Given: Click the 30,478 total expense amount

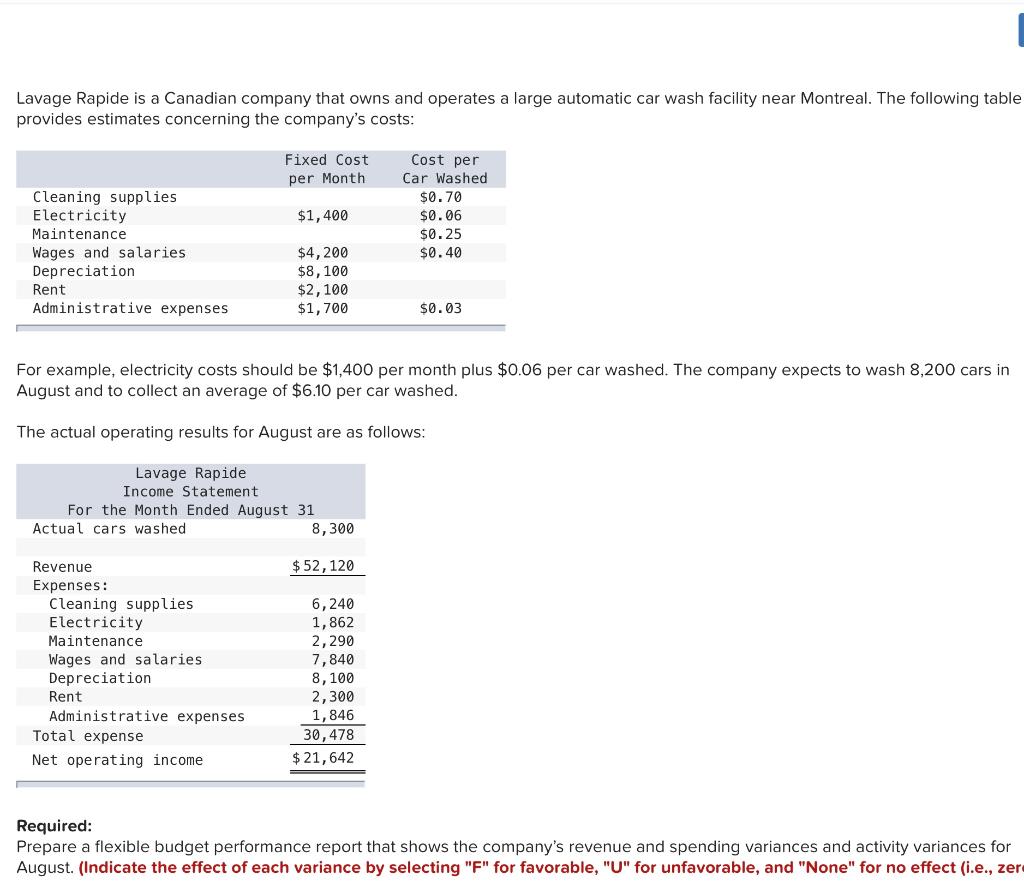Looking at the screenshot, I should point(328,735).
